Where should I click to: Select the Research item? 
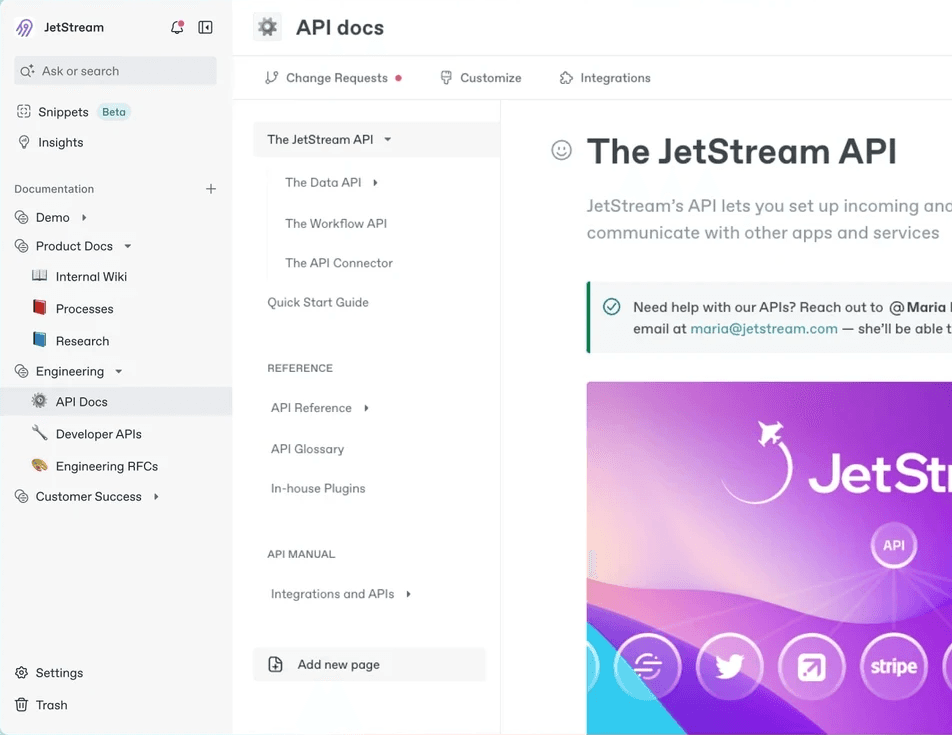[83, 341]
